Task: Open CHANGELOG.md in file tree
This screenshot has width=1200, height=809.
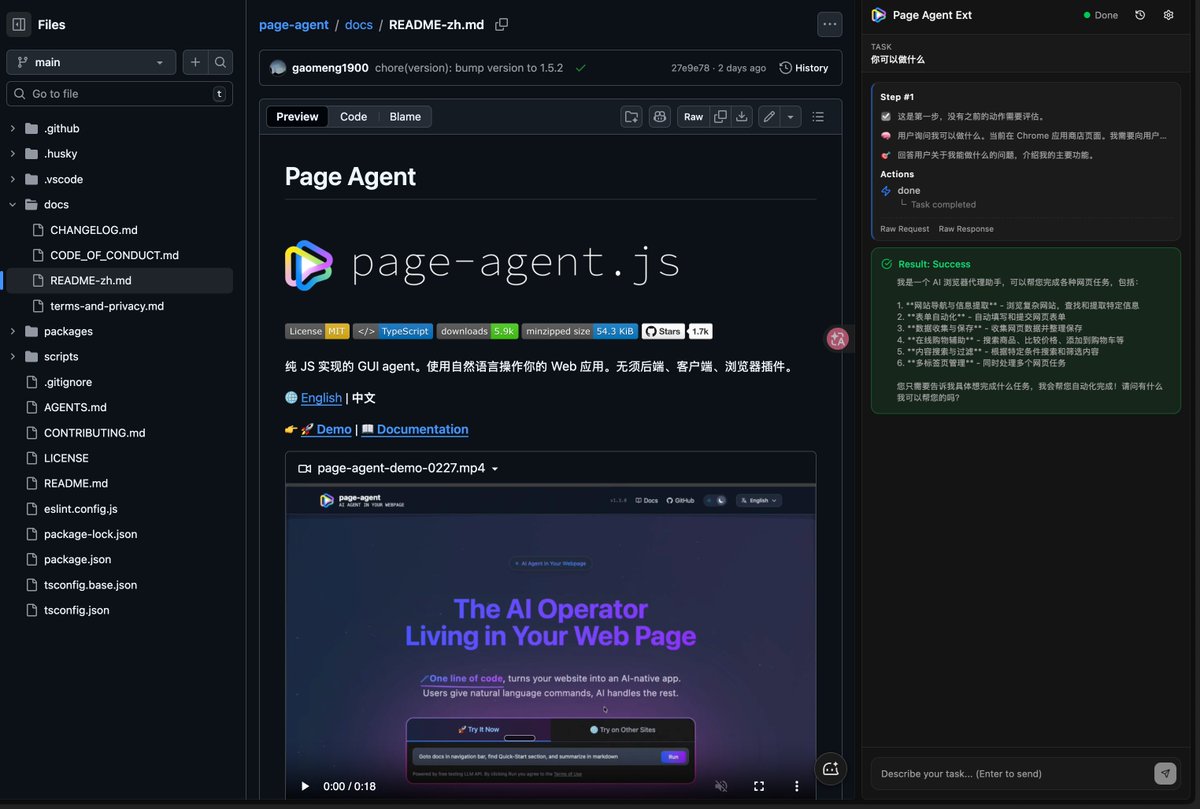Action: pos(94,230)
